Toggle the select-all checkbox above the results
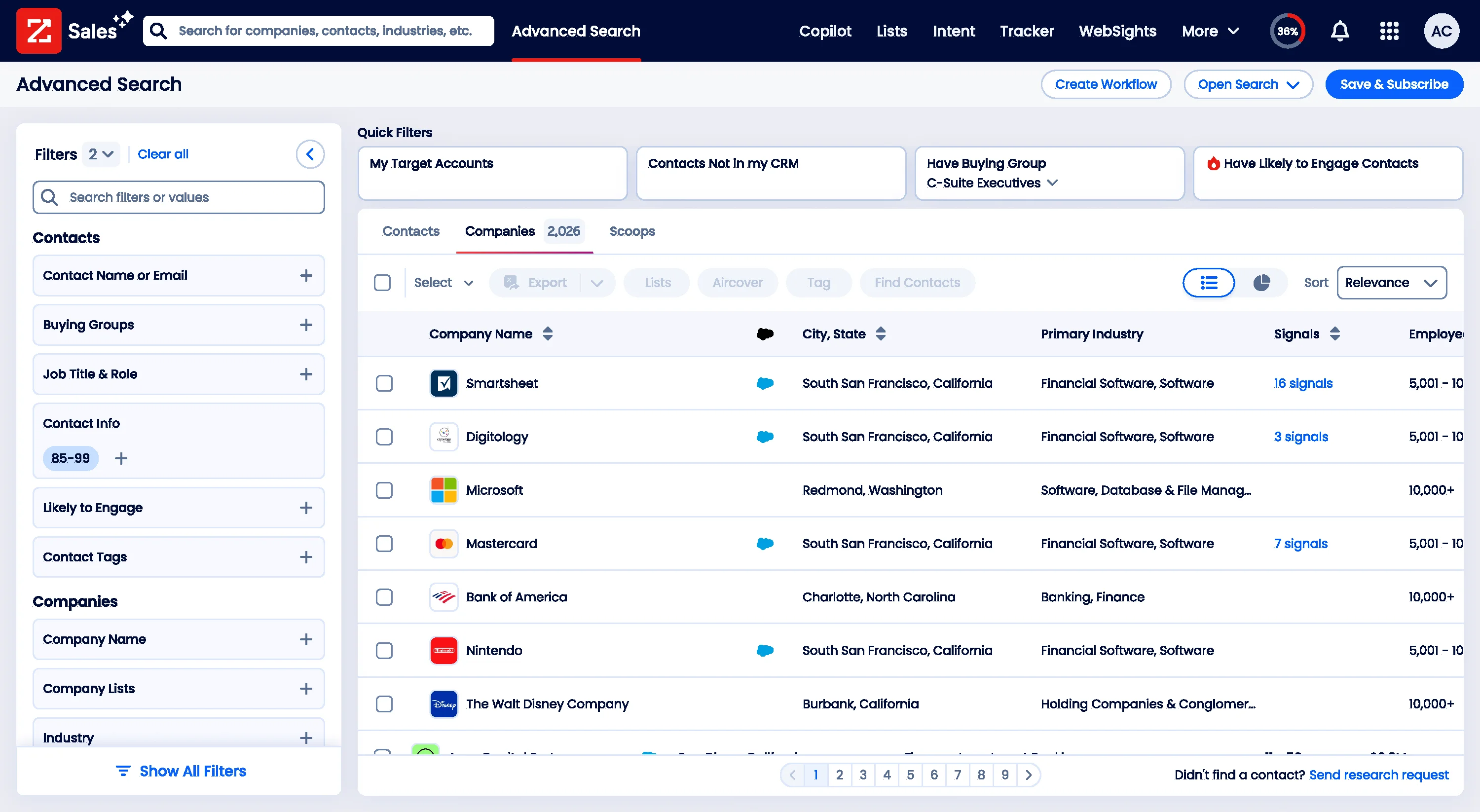 coord(383,282)
